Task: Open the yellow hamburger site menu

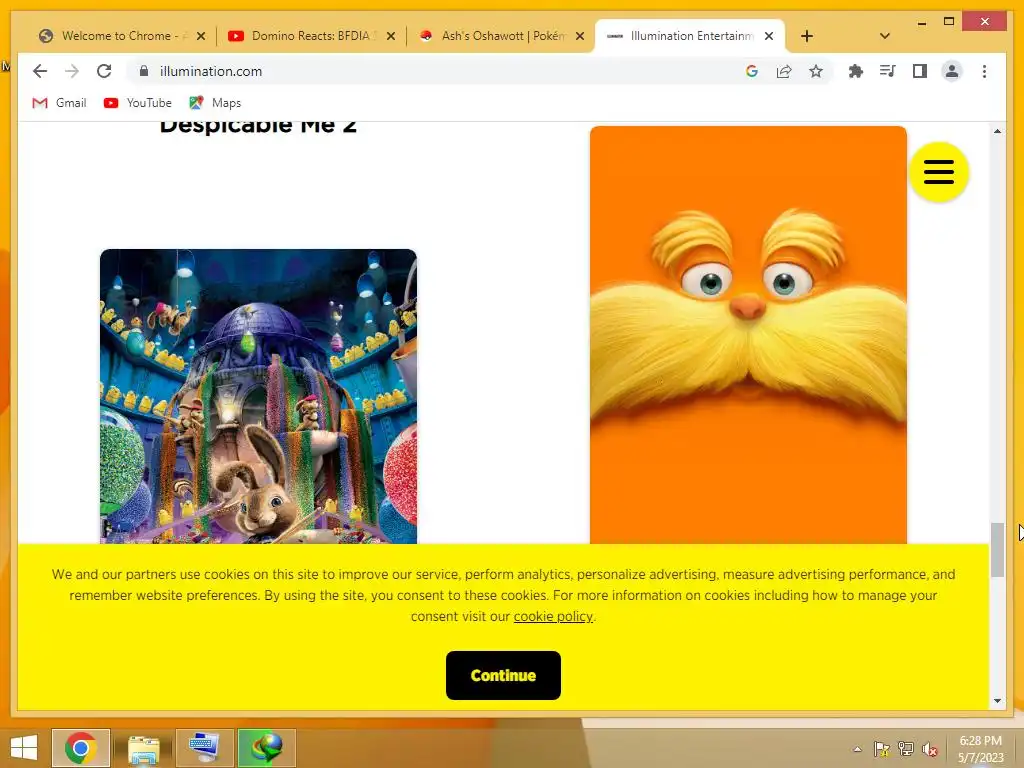Action: pyautogui.click(x=939, y=172)
